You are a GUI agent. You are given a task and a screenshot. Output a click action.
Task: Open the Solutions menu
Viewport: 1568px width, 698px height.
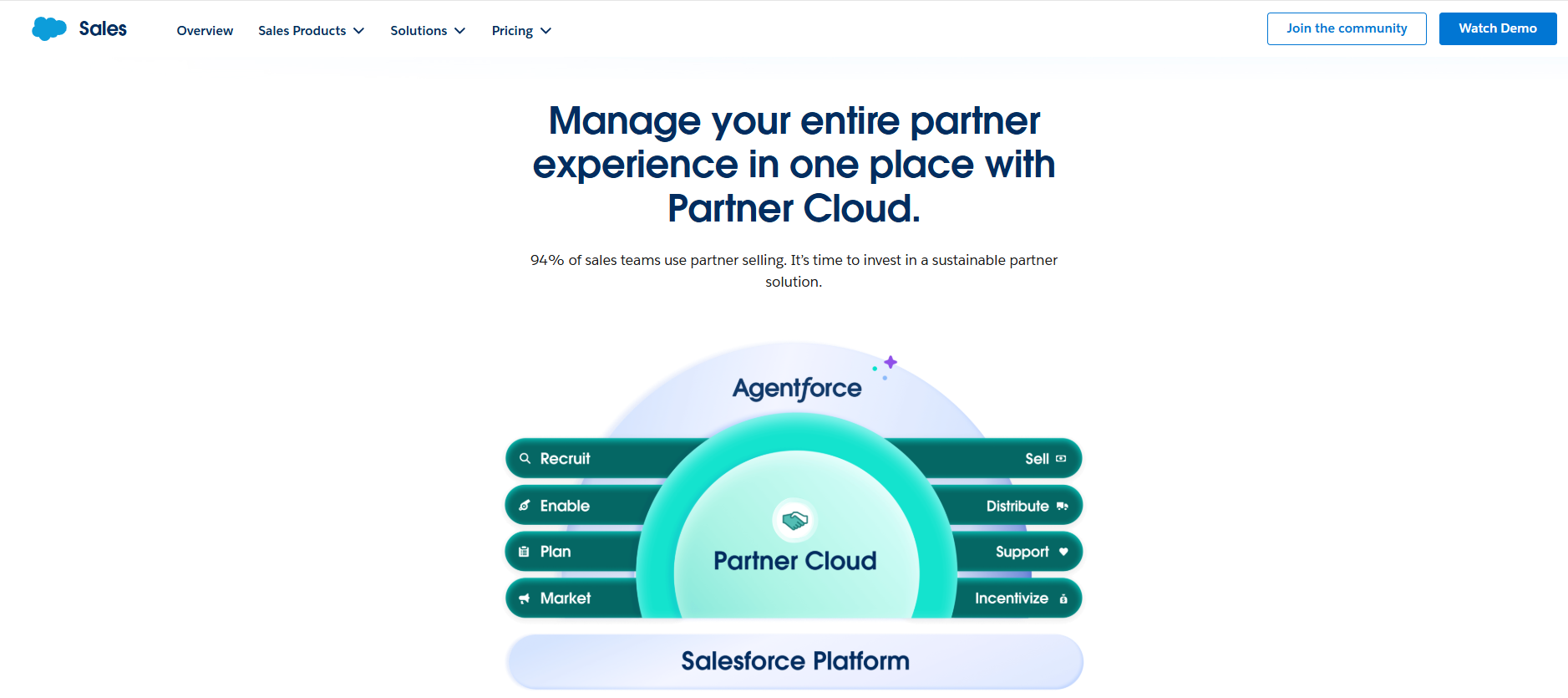[x=419, y=31]
